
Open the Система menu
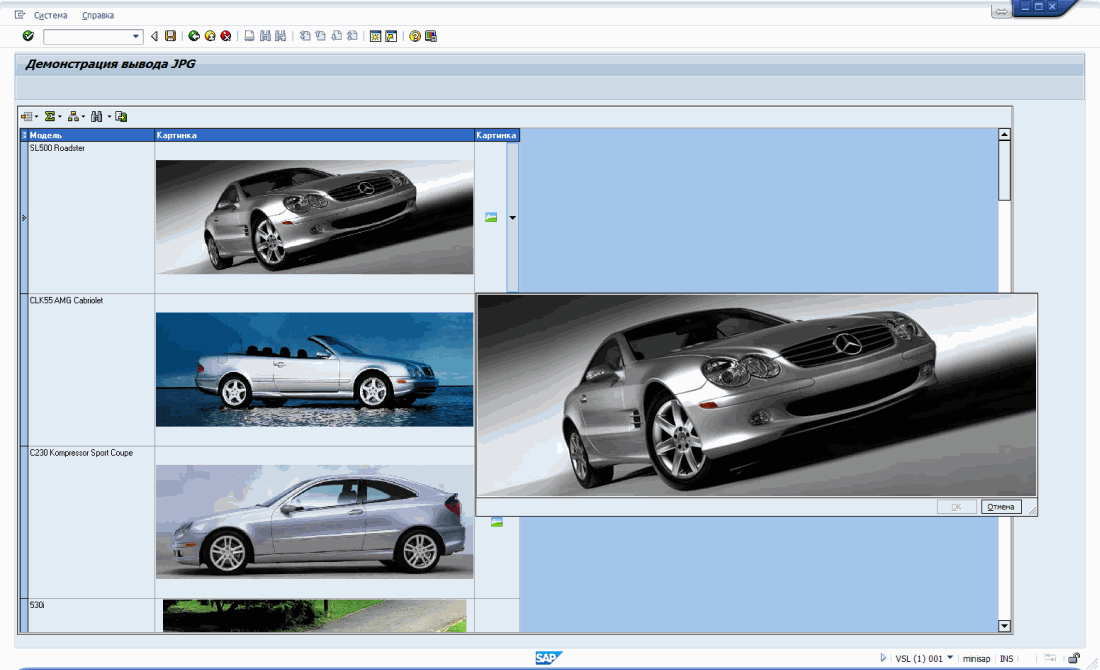[x=51, y=15]
